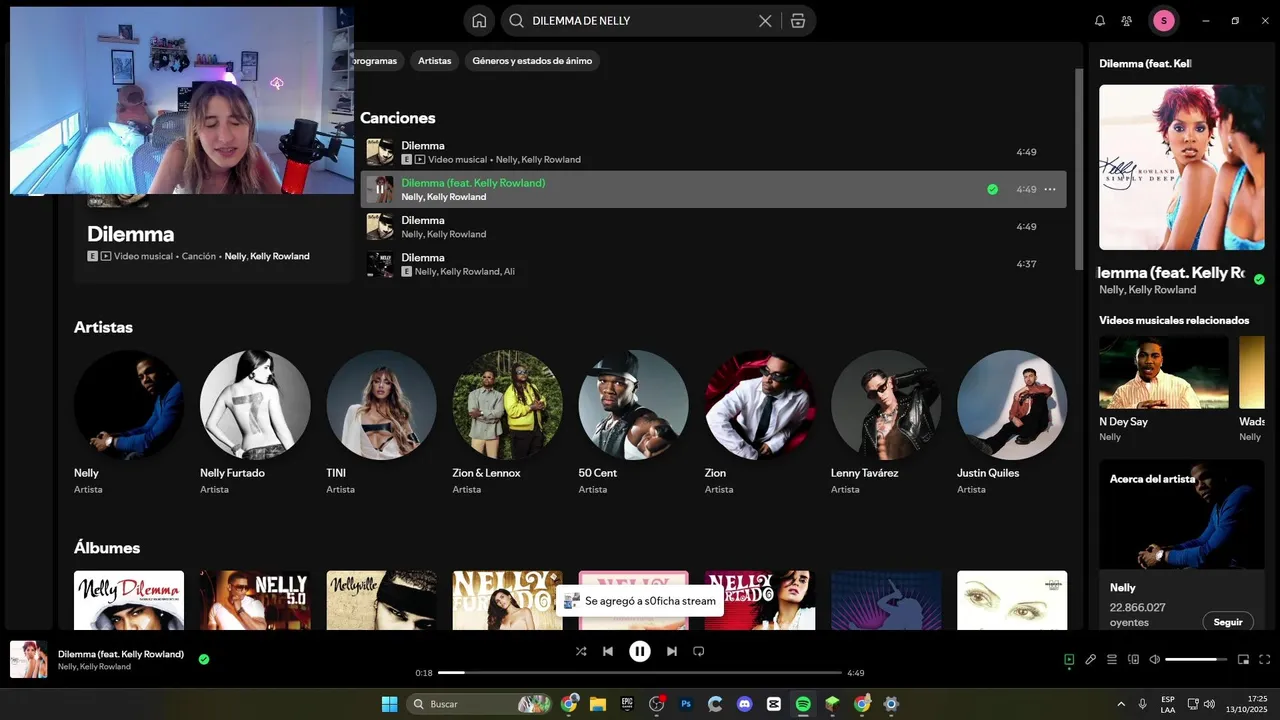This screenshot has height=720, width=1280.
Task: Go to the Spotify Home icon
Action: tap(479, 21)
